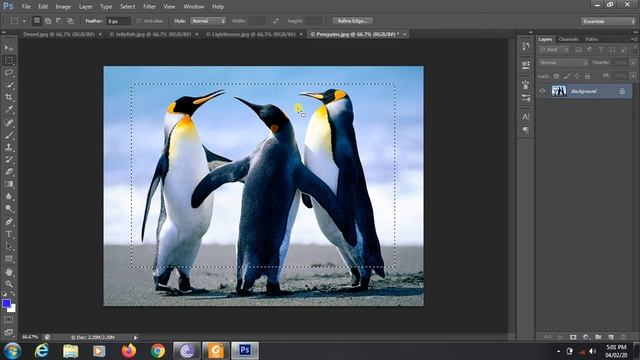Choose New Selection mode in options bar
This screenshot has height=360, width=640.
(x=37, y=21)
